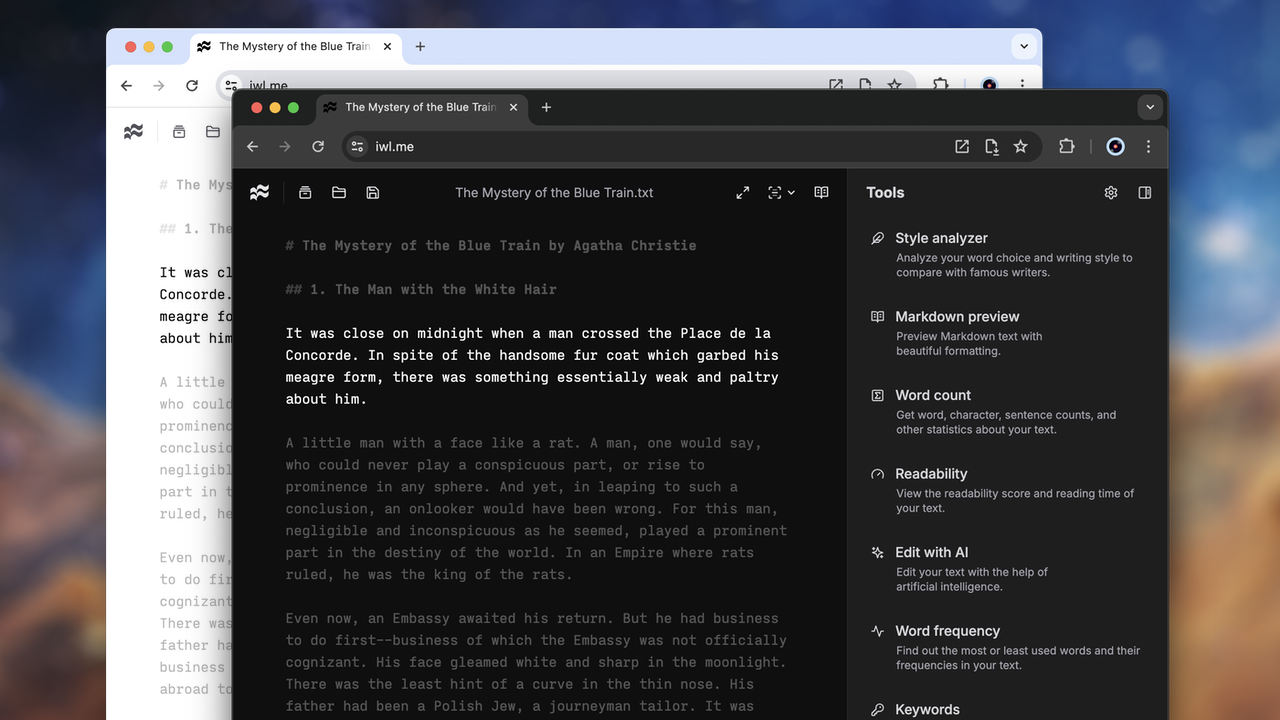Screen dimensions: 1280x720
Task: Click the Style analyzer feather icon
Action: pos(878,238)
